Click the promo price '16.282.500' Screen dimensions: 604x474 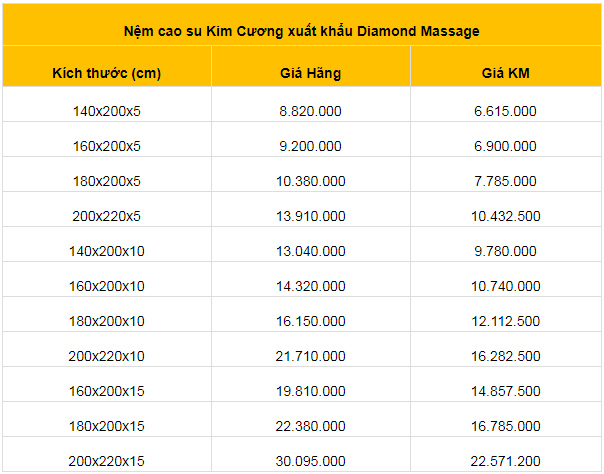[505, 357]
